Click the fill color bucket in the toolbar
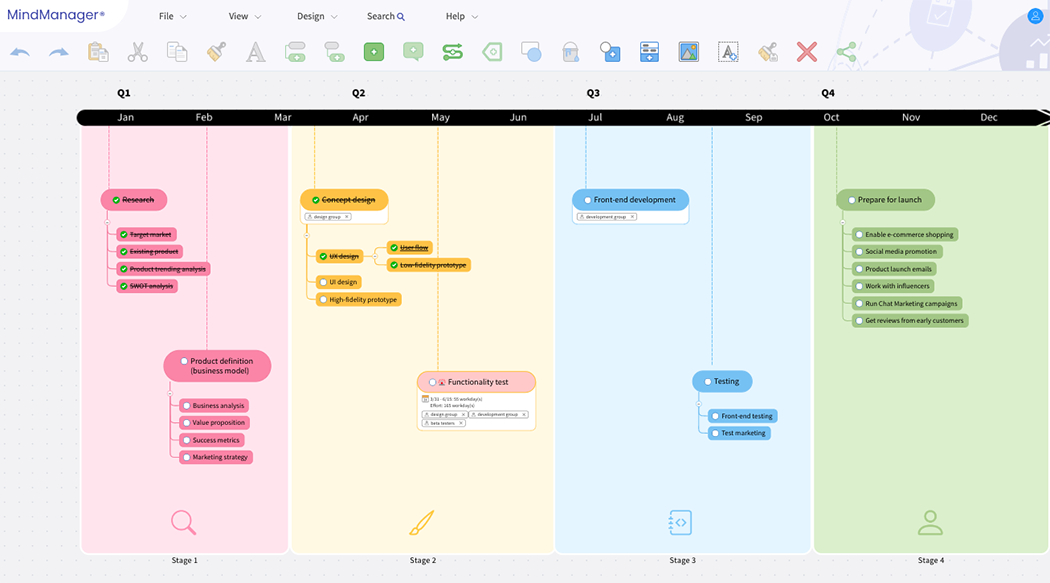Screen dimensions: 1050x583 [x=570, y=51]
